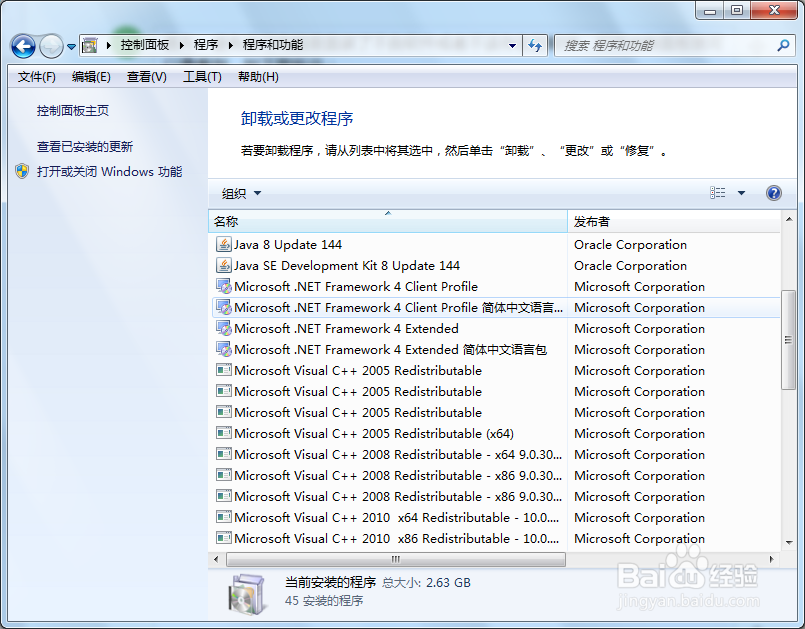Image resolution: width=805 pixels, height=629 pixels.
Task: Minimize the Programs and Features window
Action: point(710,10)
